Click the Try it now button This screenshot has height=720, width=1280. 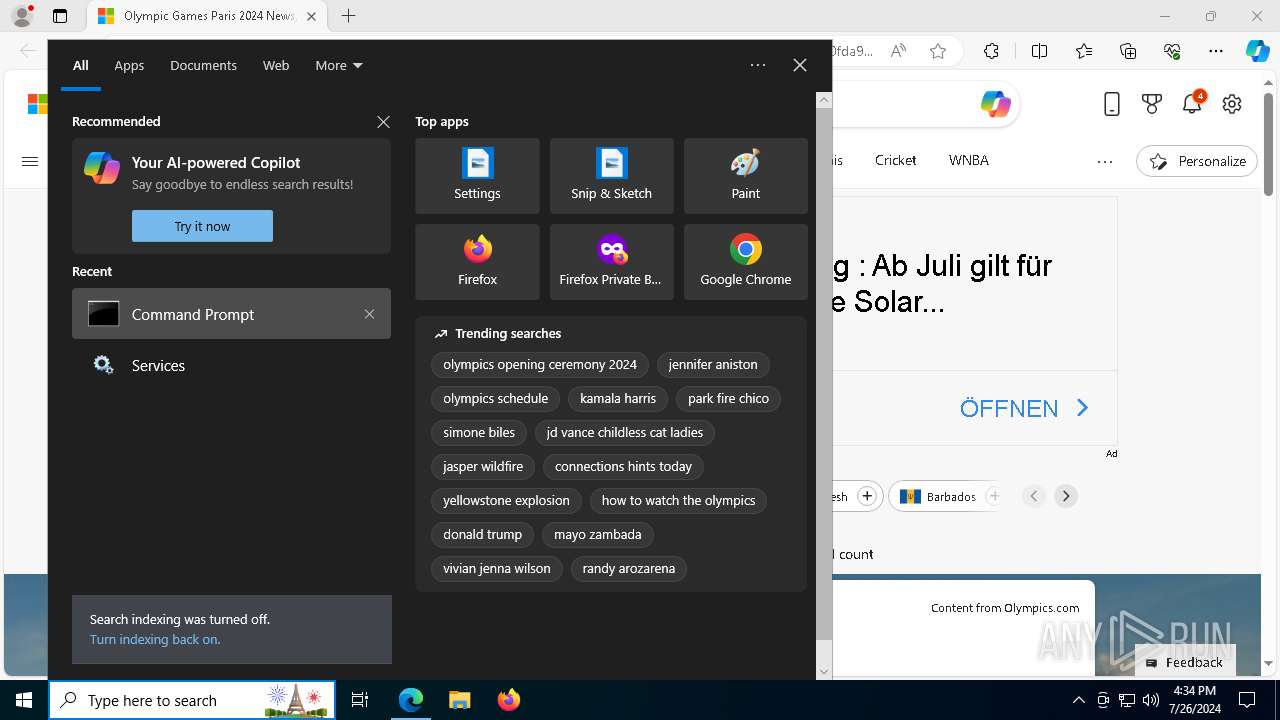[202, 226]
